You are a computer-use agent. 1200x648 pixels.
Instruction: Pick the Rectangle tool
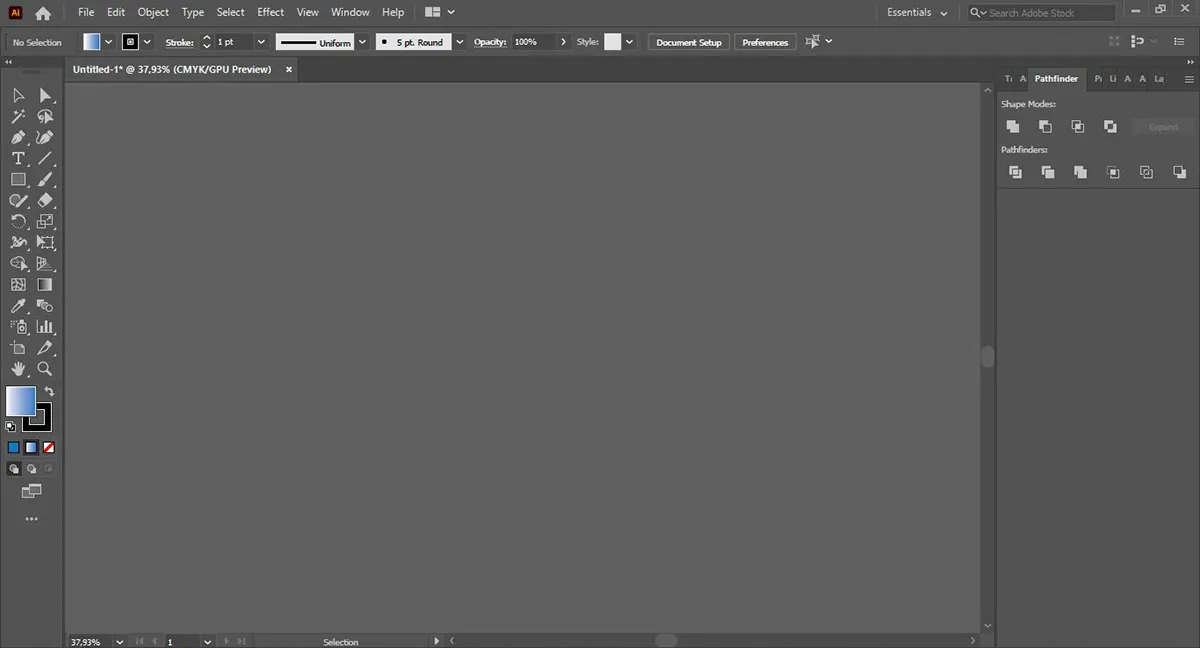click(x=18, y=179)
